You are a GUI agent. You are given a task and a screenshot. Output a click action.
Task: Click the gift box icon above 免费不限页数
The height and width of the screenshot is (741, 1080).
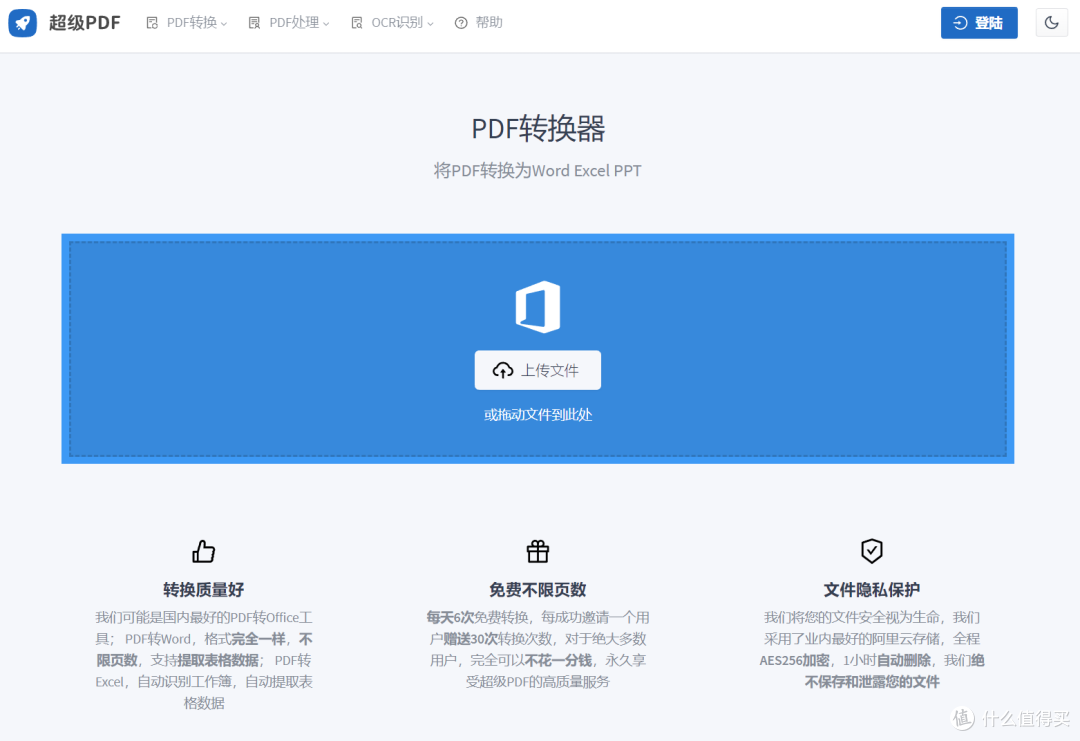(x=538, y=551)
